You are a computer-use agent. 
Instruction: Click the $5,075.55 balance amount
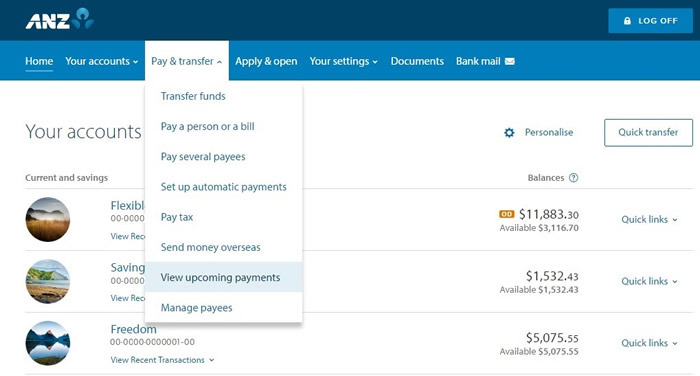552,338
